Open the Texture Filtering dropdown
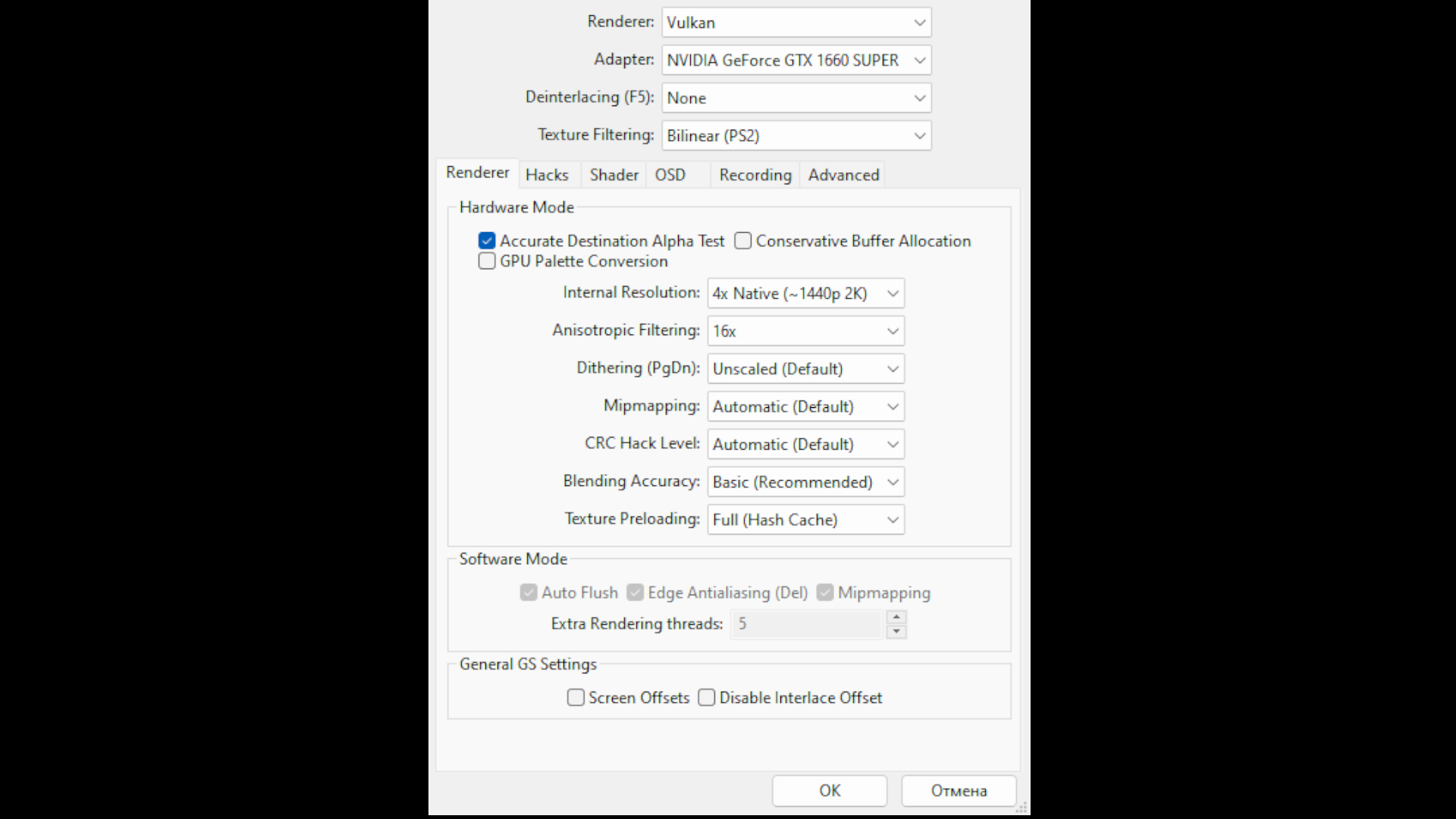 795,135
